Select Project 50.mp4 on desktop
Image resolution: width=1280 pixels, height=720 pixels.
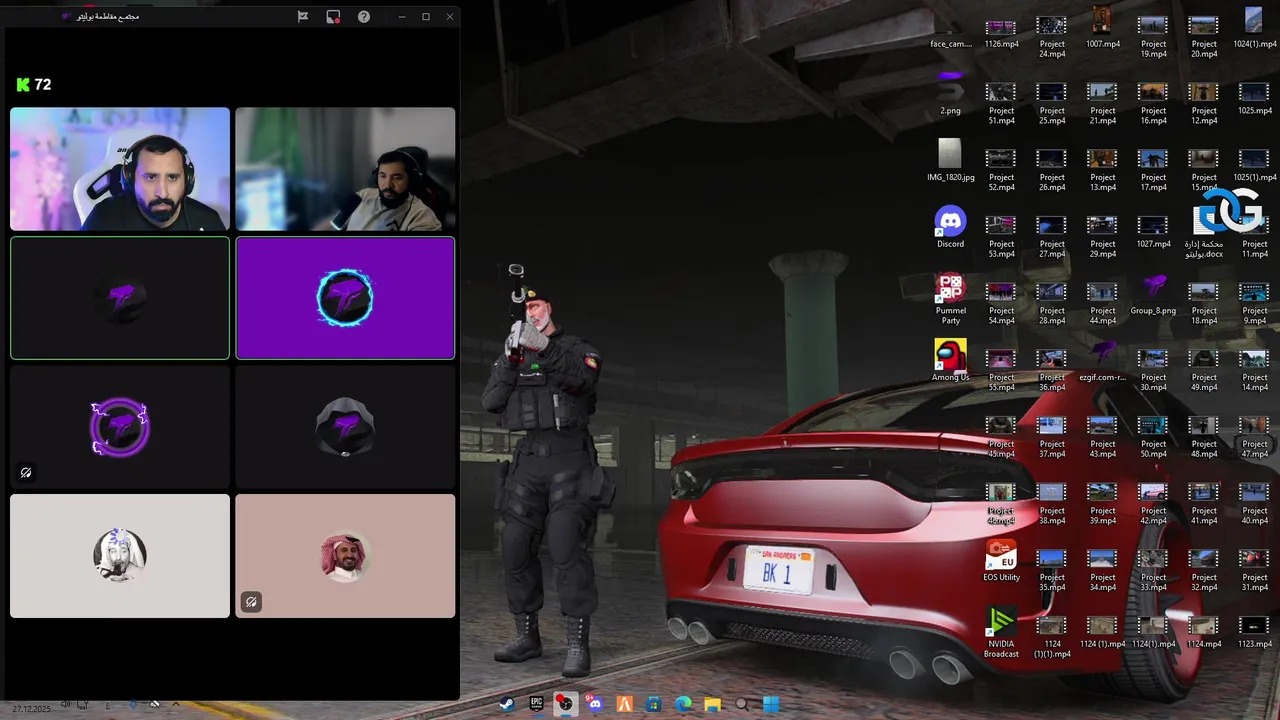point(1153,437)
